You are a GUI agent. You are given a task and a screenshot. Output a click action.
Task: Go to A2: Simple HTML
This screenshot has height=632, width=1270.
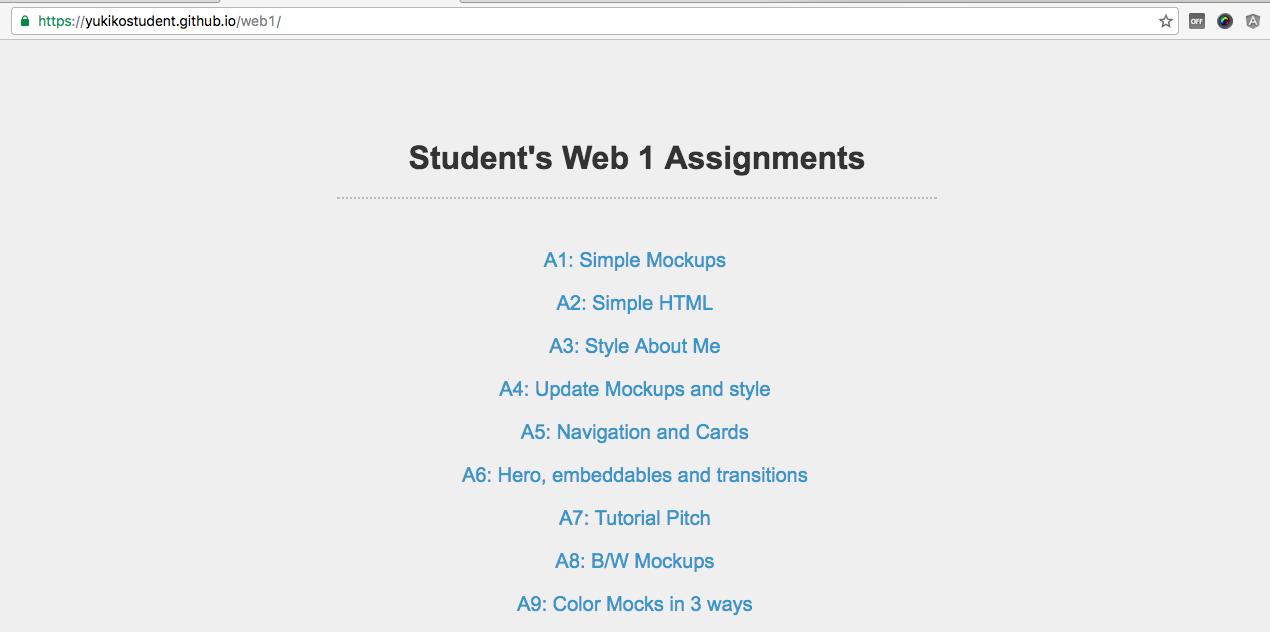click(x=635, y=303)
